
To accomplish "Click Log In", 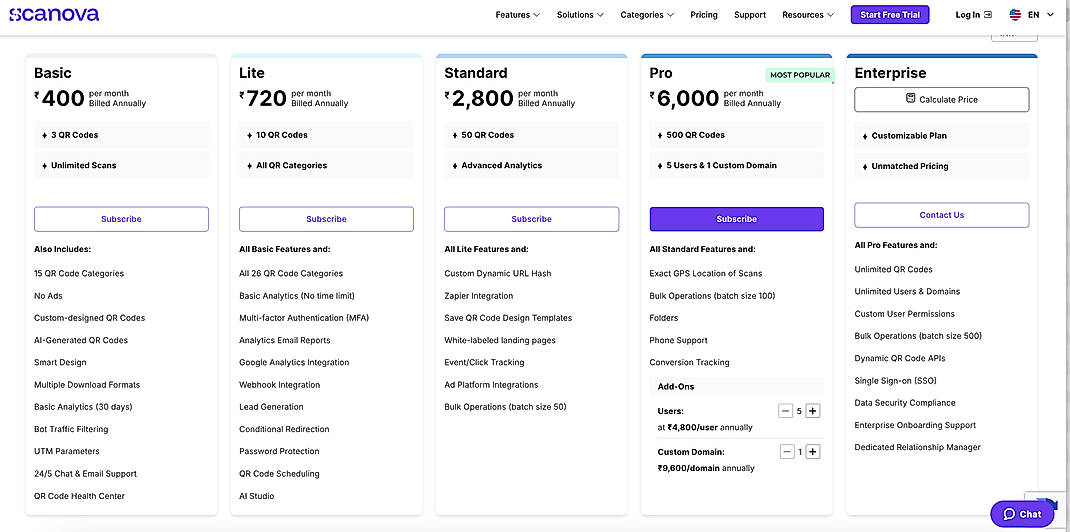I will point(973,14).
